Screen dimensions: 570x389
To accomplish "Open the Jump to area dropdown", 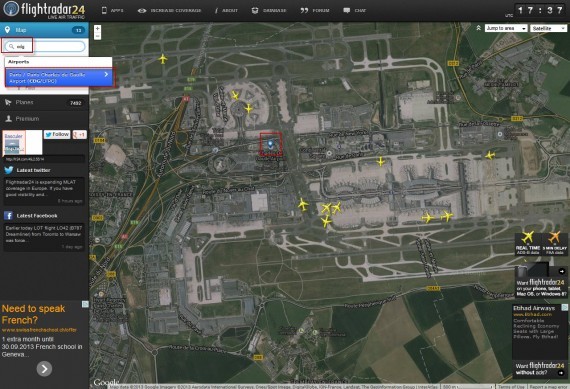I will click(x=506, y=28).
